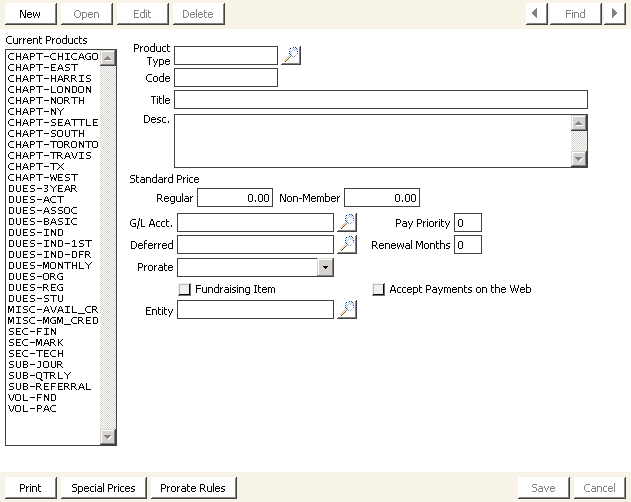The image size is (631, 502).
Task: Click Desc. box scroll down arrow
Action: pos(579,159)
